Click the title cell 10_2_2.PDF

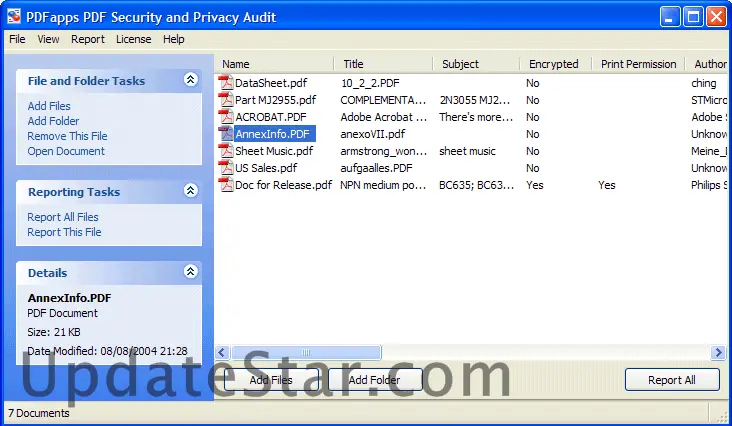coord(371,83)
